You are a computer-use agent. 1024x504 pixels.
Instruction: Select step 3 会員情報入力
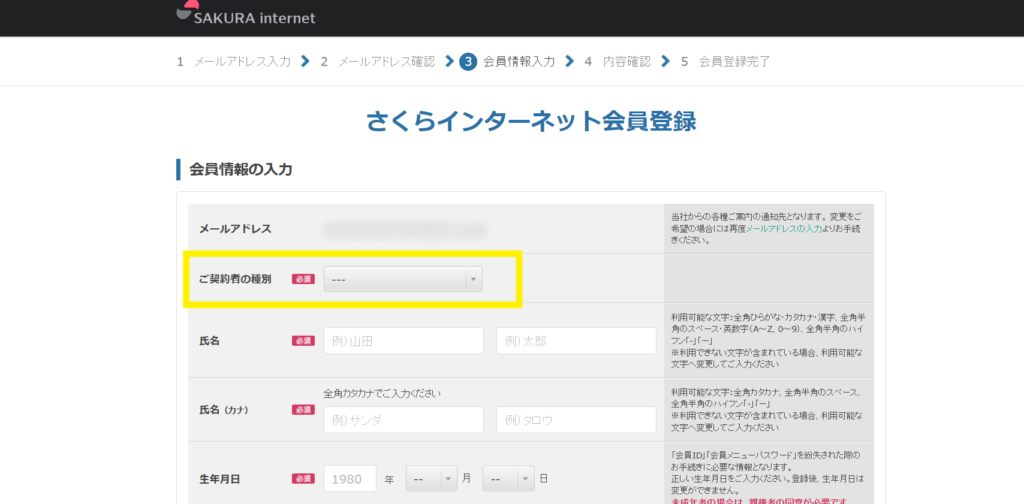(x=507, y=62)
